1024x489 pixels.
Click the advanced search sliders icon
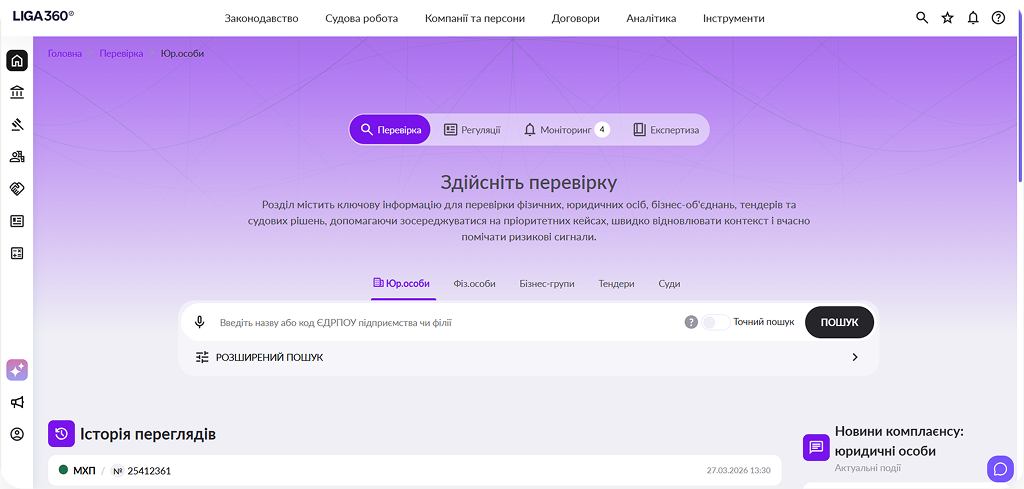[202, 357]
